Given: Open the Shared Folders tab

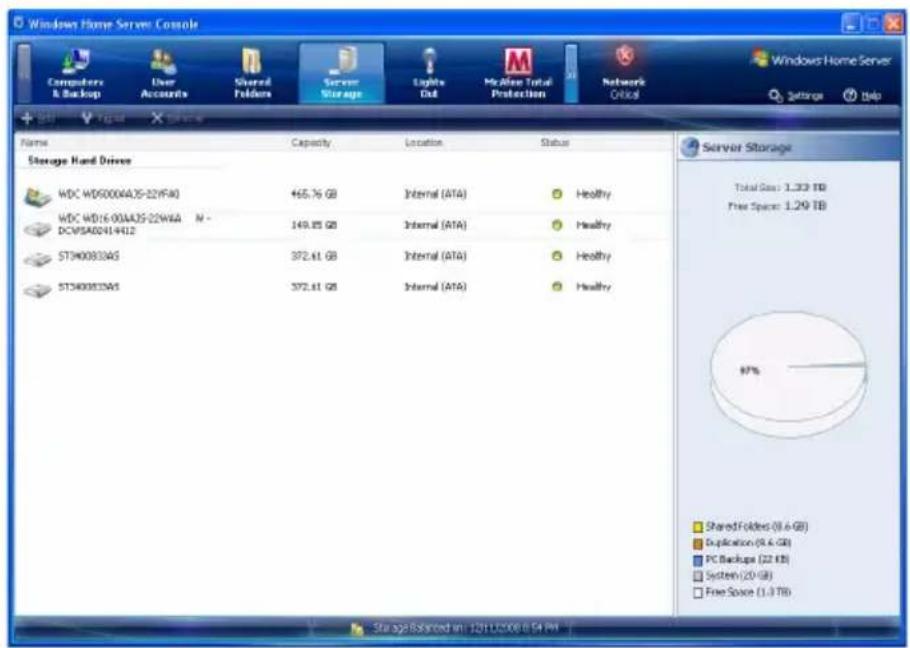Looking at the screenshot, I should (x=252, y=74).
